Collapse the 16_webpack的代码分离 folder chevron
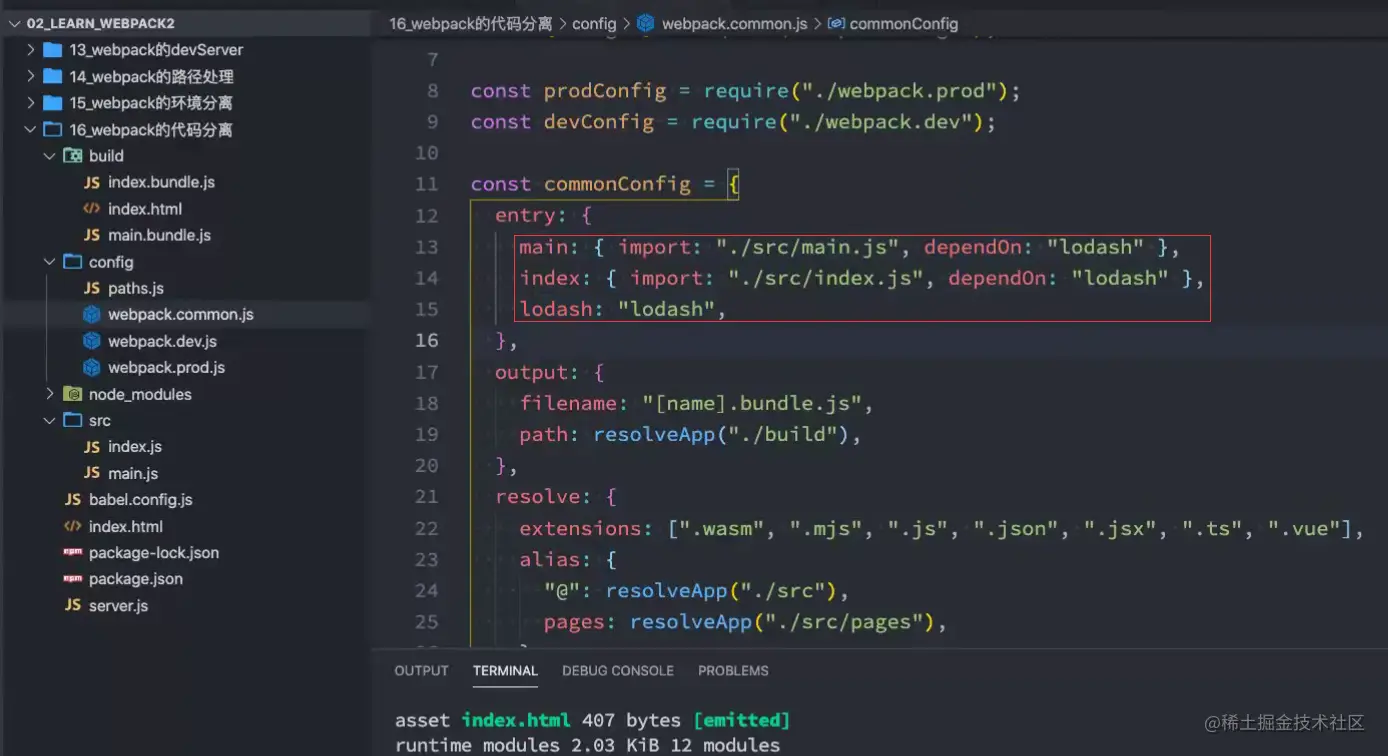Screen dimensions: 1388x756 coord(31,129)
